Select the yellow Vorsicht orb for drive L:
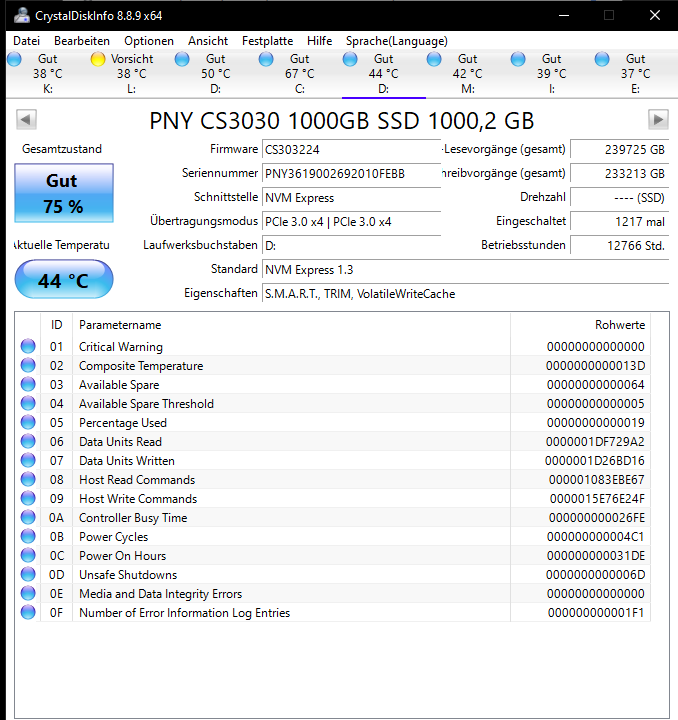This screenshot has height=720, width=678. point(98,59)
